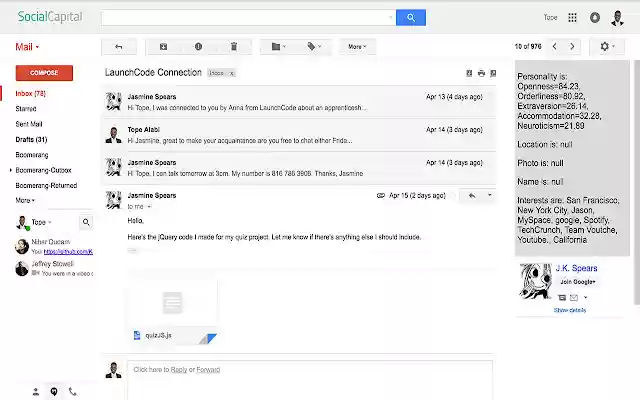Click the Forward link

[x=208, y=370]
